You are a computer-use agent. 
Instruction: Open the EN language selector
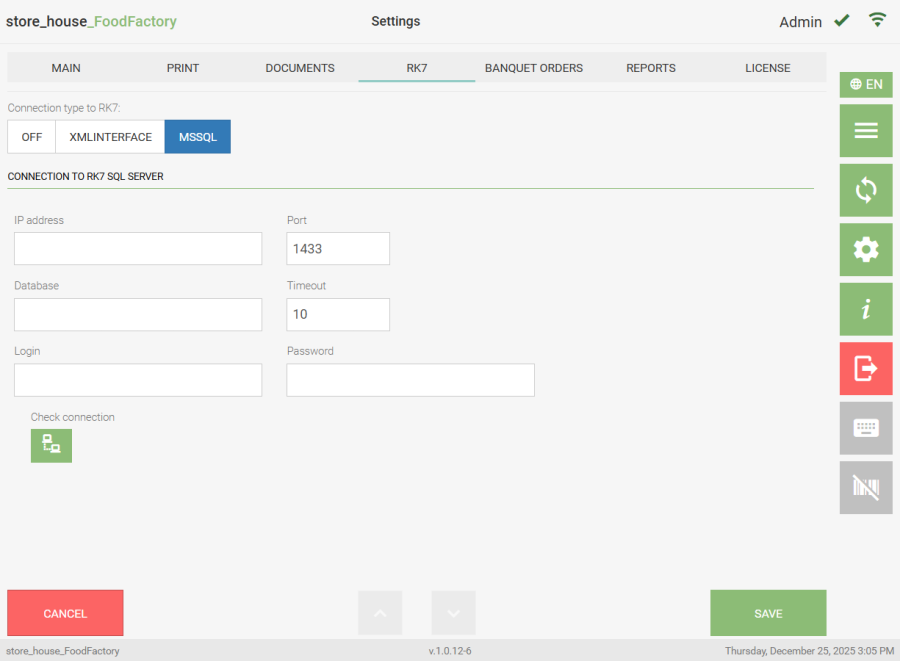865,85
